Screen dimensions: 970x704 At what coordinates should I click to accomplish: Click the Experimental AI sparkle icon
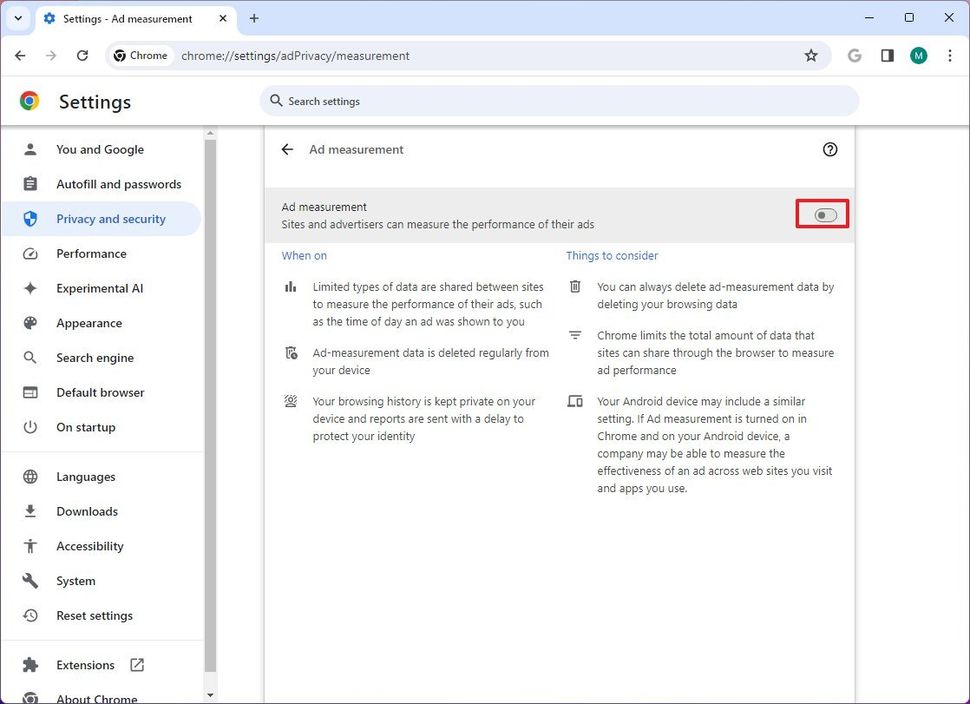point(29,288)
